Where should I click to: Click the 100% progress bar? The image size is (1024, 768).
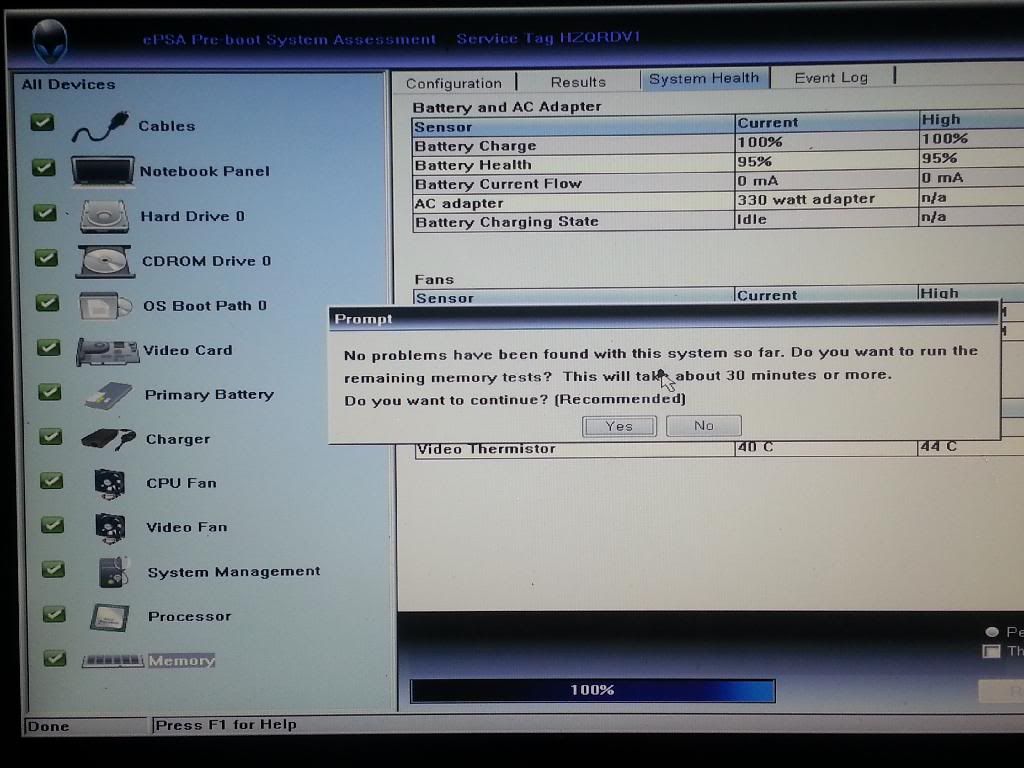[592, 691]
